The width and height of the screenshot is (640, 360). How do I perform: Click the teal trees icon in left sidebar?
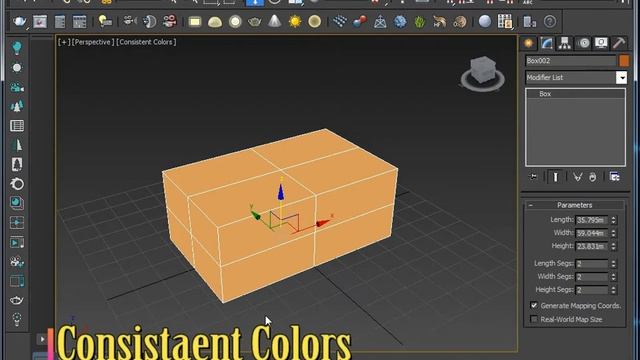[17, 106]
